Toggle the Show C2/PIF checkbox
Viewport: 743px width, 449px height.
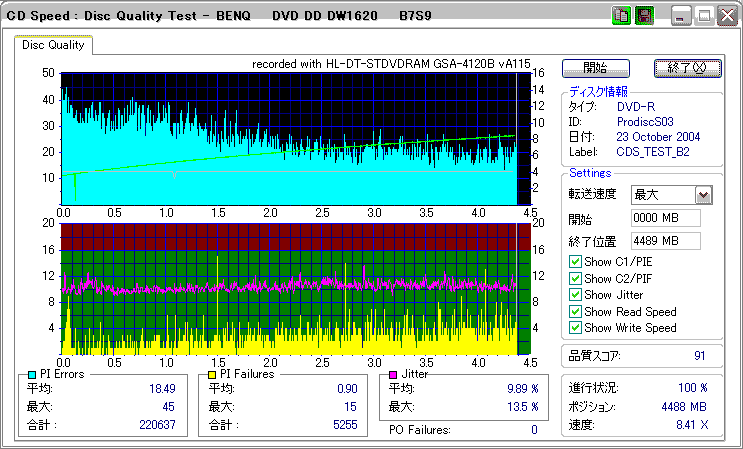[x=575, y=278]
